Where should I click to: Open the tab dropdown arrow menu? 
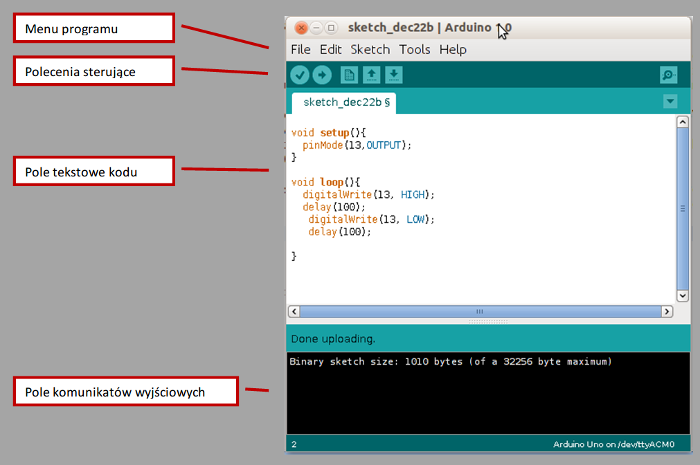click(x=670, y=101)
